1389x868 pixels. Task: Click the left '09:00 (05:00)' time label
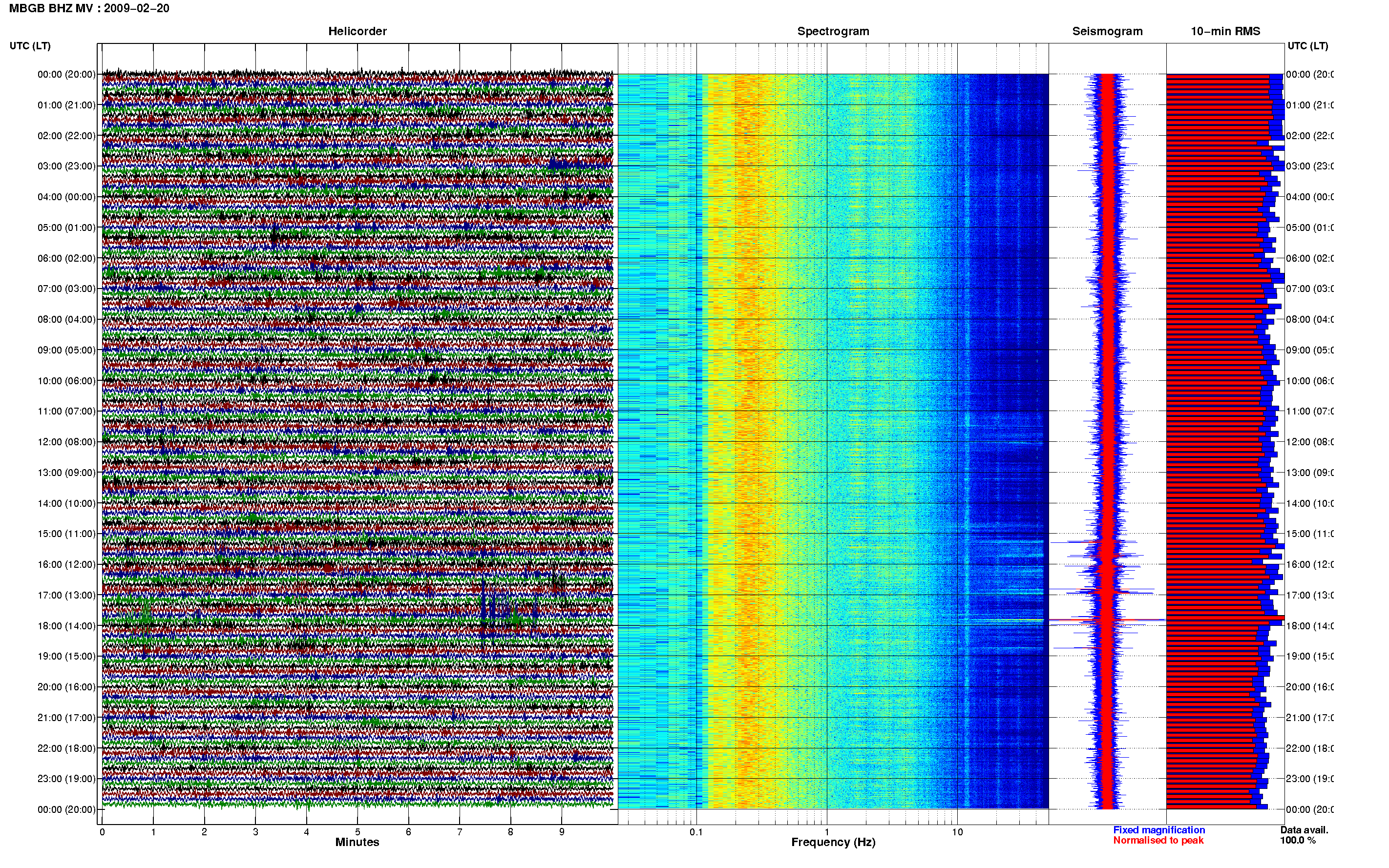click(x=66, y=350)
